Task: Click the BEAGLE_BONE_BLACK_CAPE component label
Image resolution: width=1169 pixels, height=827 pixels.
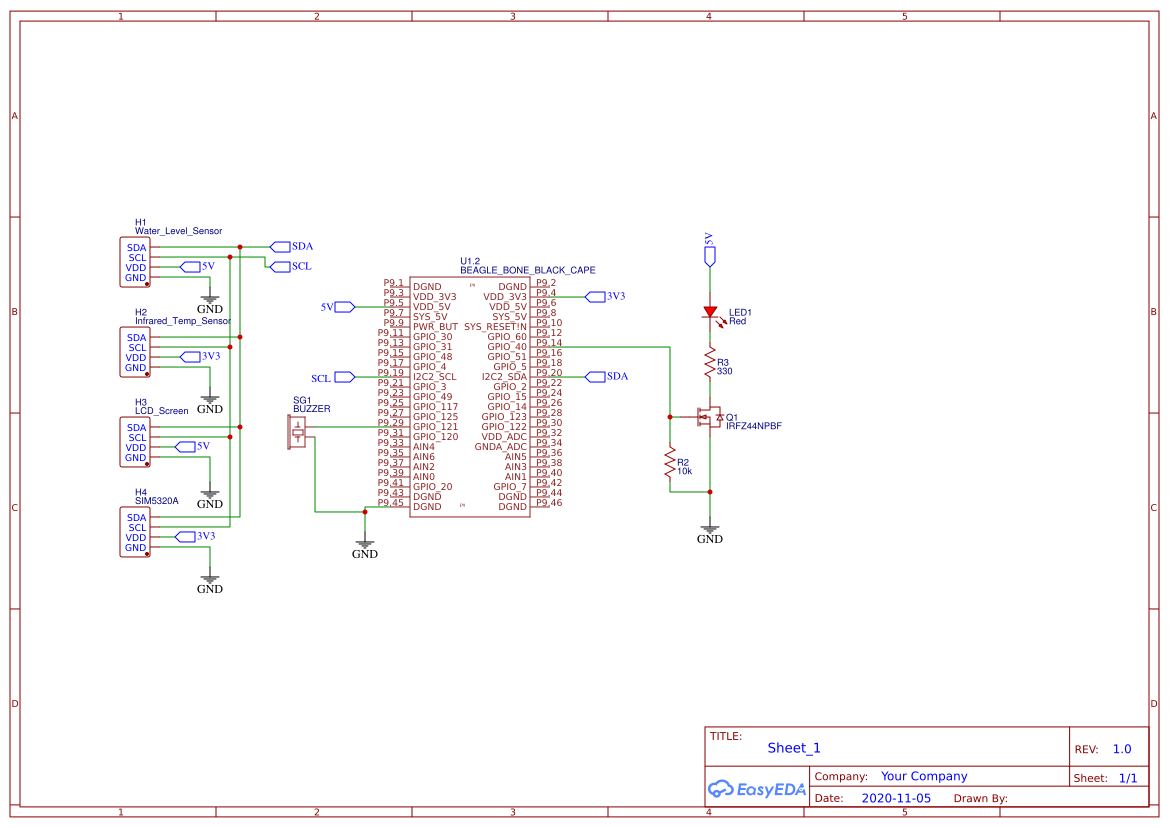Action: click(x=527, y=270)
